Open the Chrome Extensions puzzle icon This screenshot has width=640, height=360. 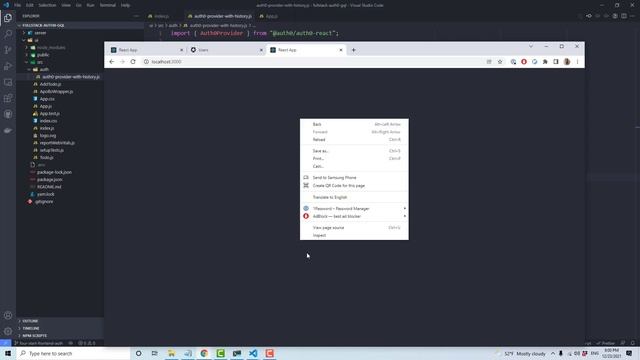(x=545, y=62)
